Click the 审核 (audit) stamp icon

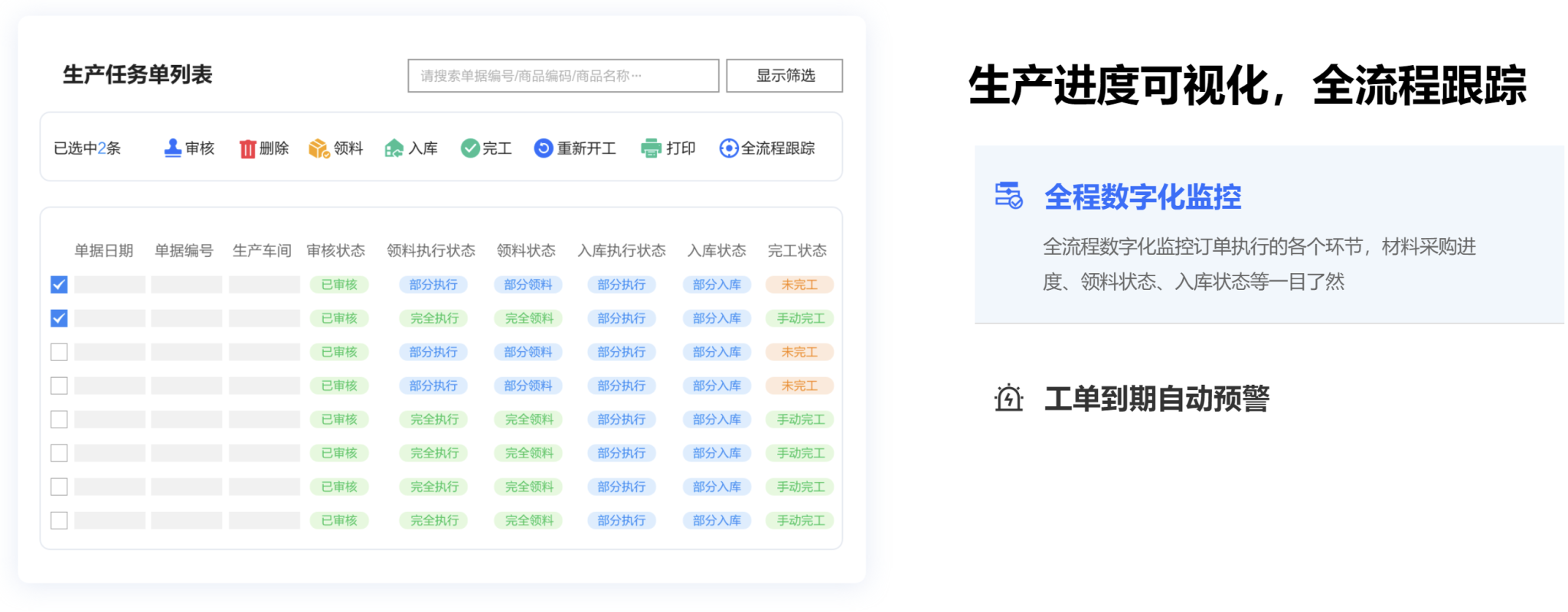173,148
